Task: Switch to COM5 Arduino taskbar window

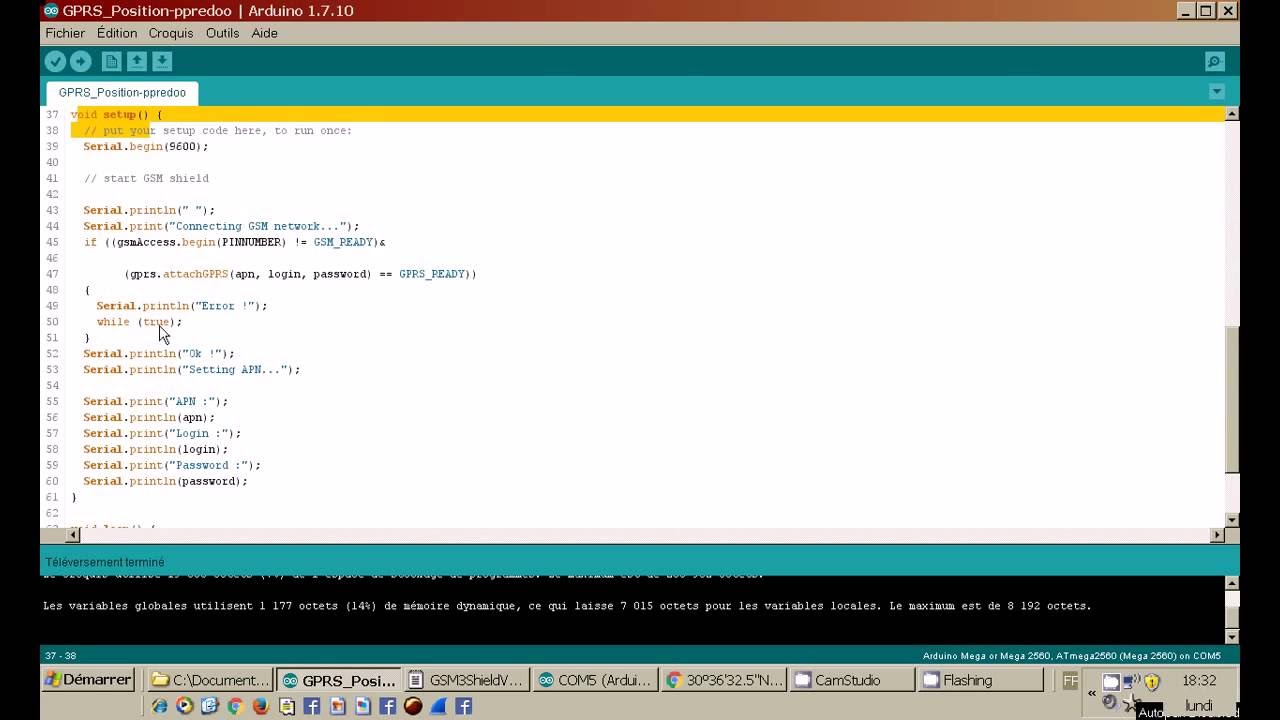Action: pyautogui.click(x=594, y=680)
